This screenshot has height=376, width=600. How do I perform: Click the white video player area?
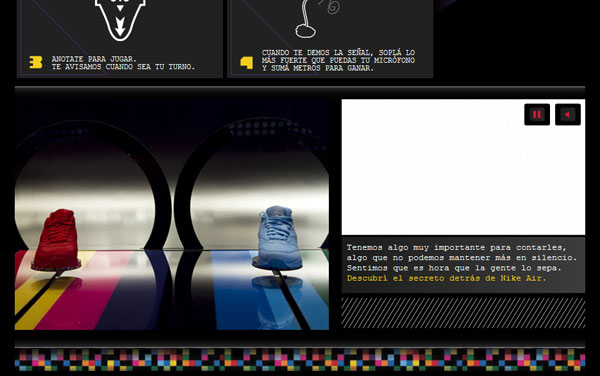pos(463,167)
